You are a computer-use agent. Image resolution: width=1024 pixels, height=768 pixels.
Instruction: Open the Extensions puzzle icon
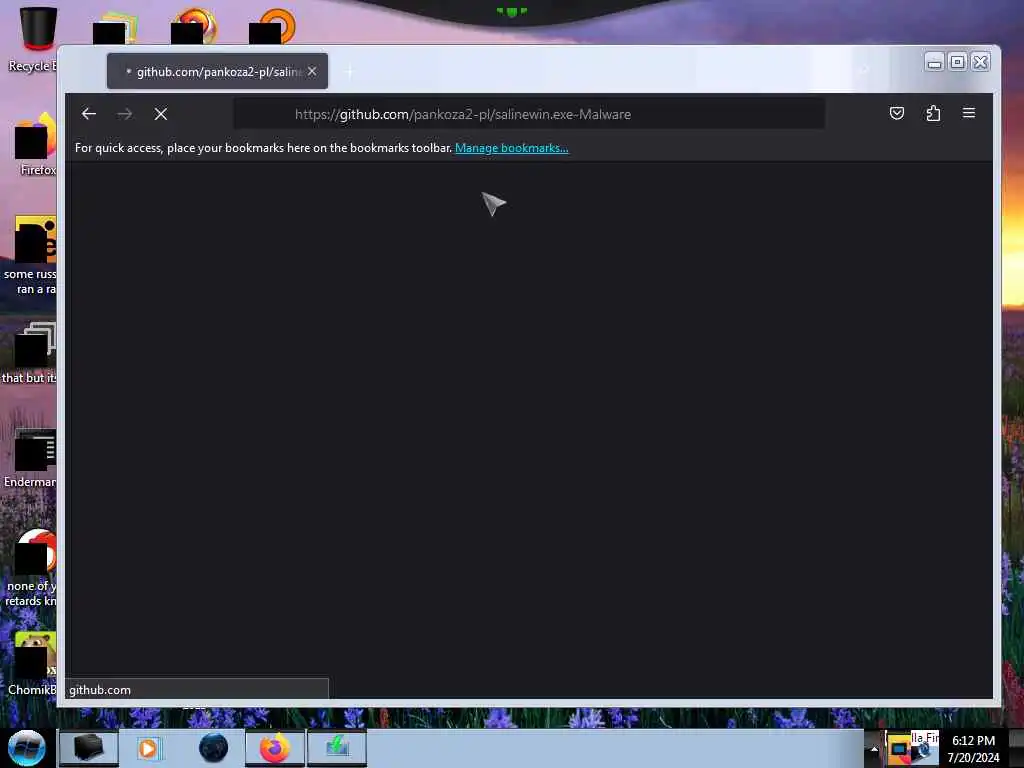pyautogui.click(x=933, y=113)
